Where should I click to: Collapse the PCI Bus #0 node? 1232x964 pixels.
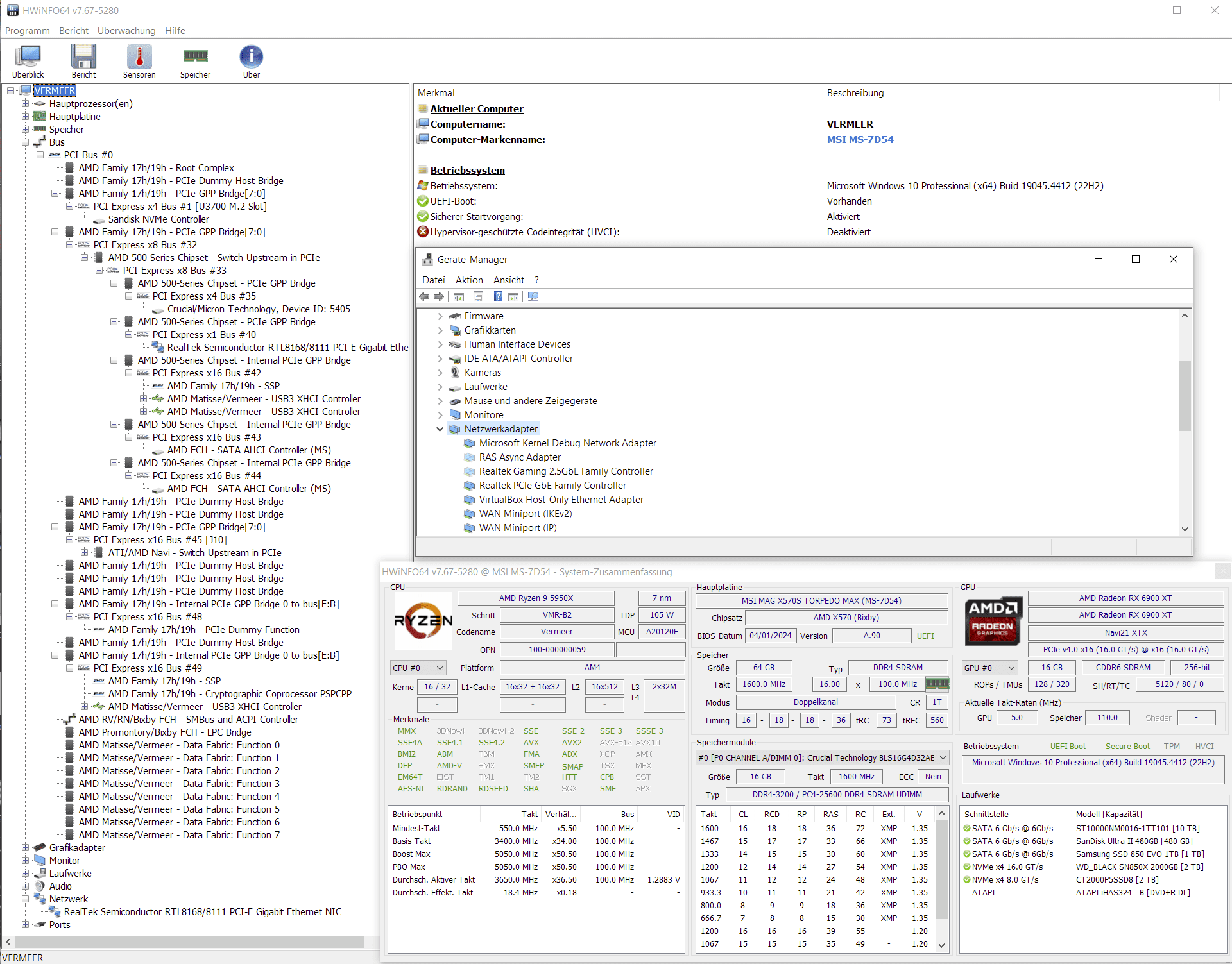[40, 155]
